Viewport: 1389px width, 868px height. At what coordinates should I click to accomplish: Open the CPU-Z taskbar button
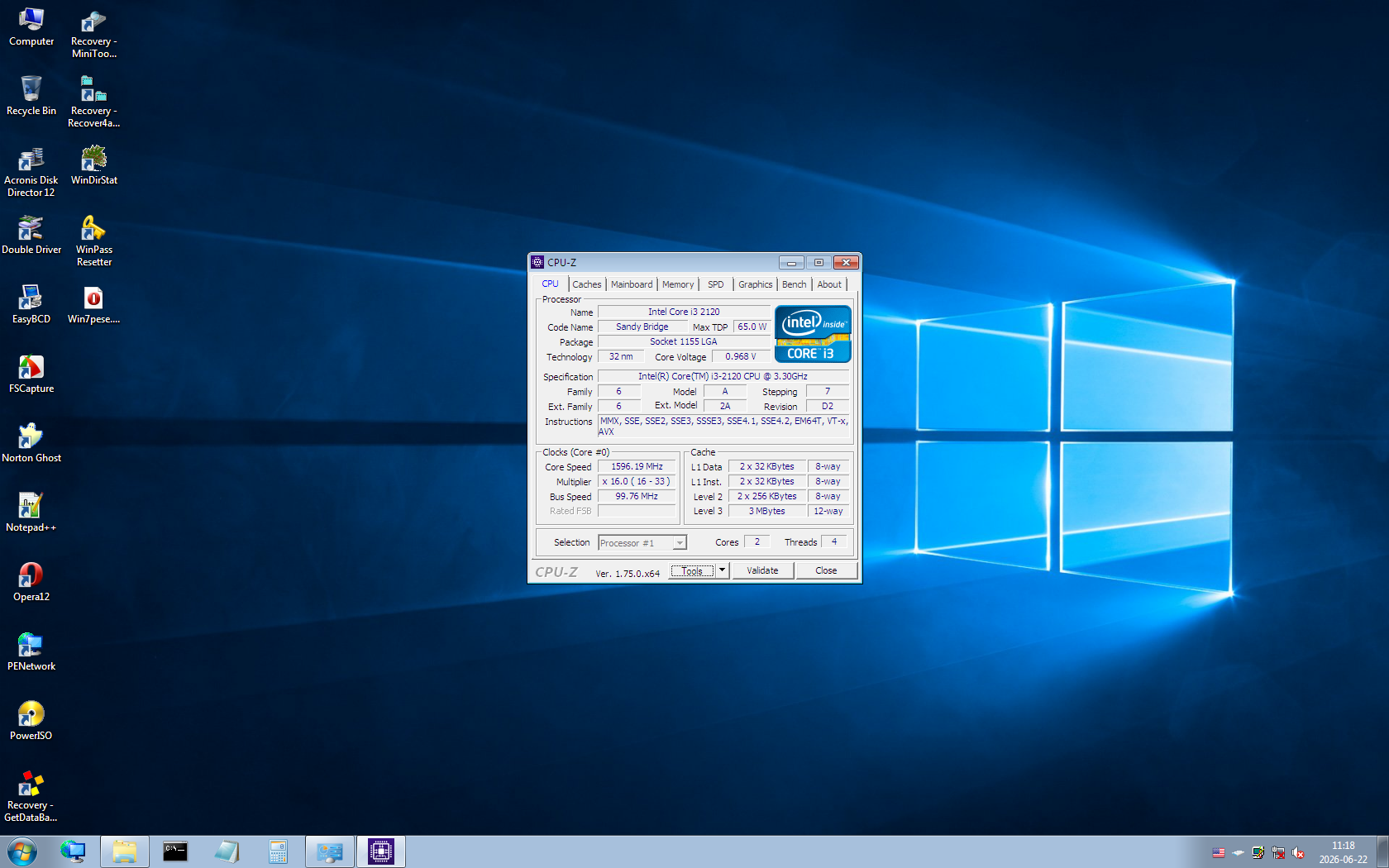tap(381, 851)
